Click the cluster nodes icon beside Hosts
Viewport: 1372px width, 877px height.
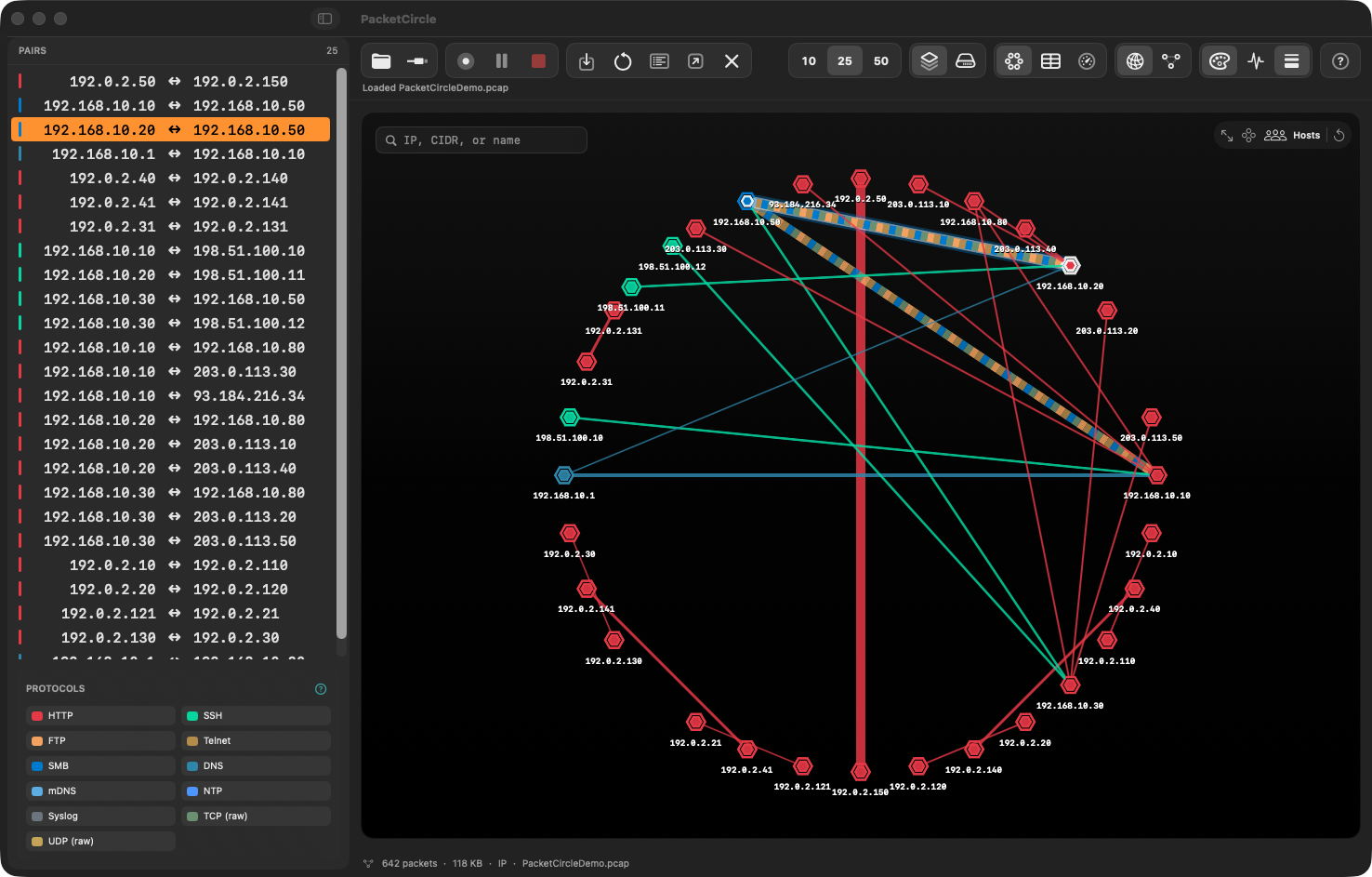pos(1248,136)
